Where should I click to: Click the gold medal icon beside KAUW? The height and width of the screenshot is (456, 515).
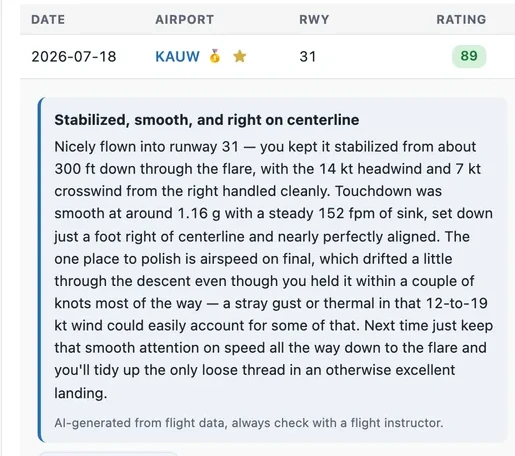[x=215, y=56]
